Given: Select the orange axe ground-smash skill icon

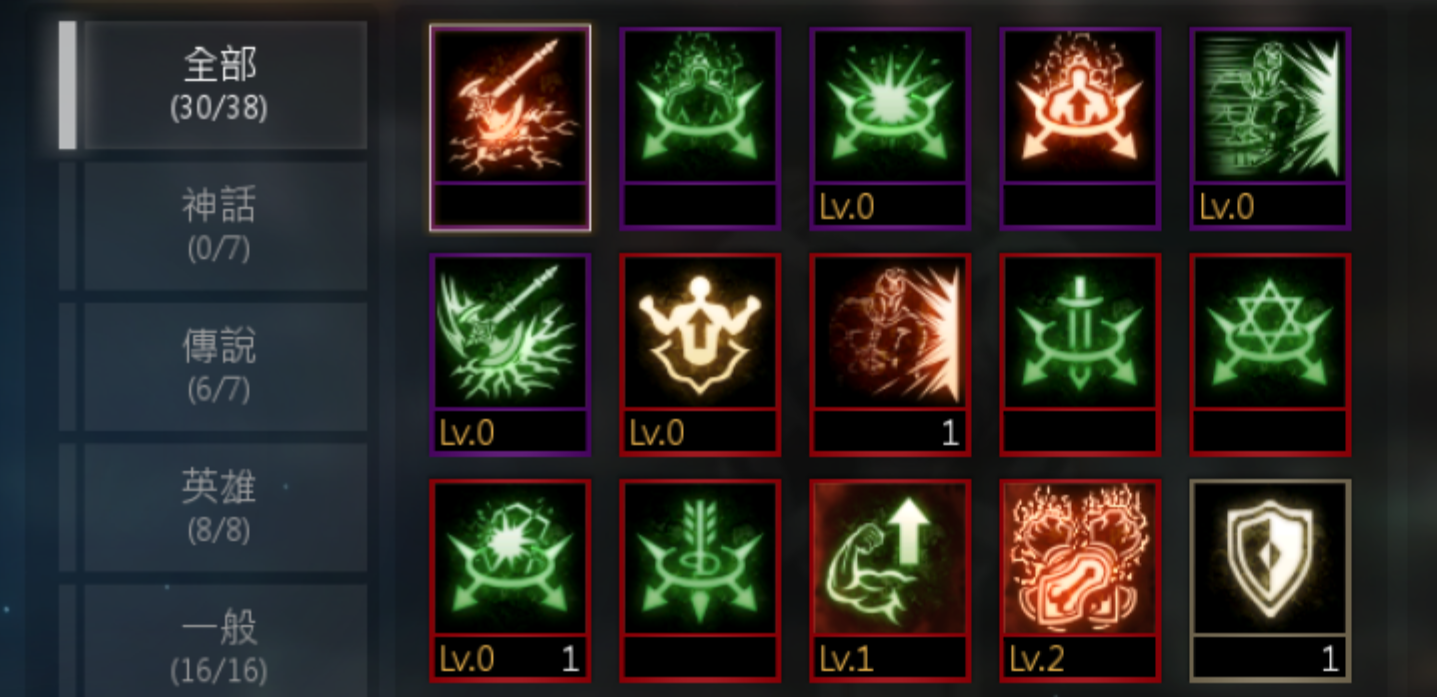Looking at the screenshot, I should [x=510, y=128].
